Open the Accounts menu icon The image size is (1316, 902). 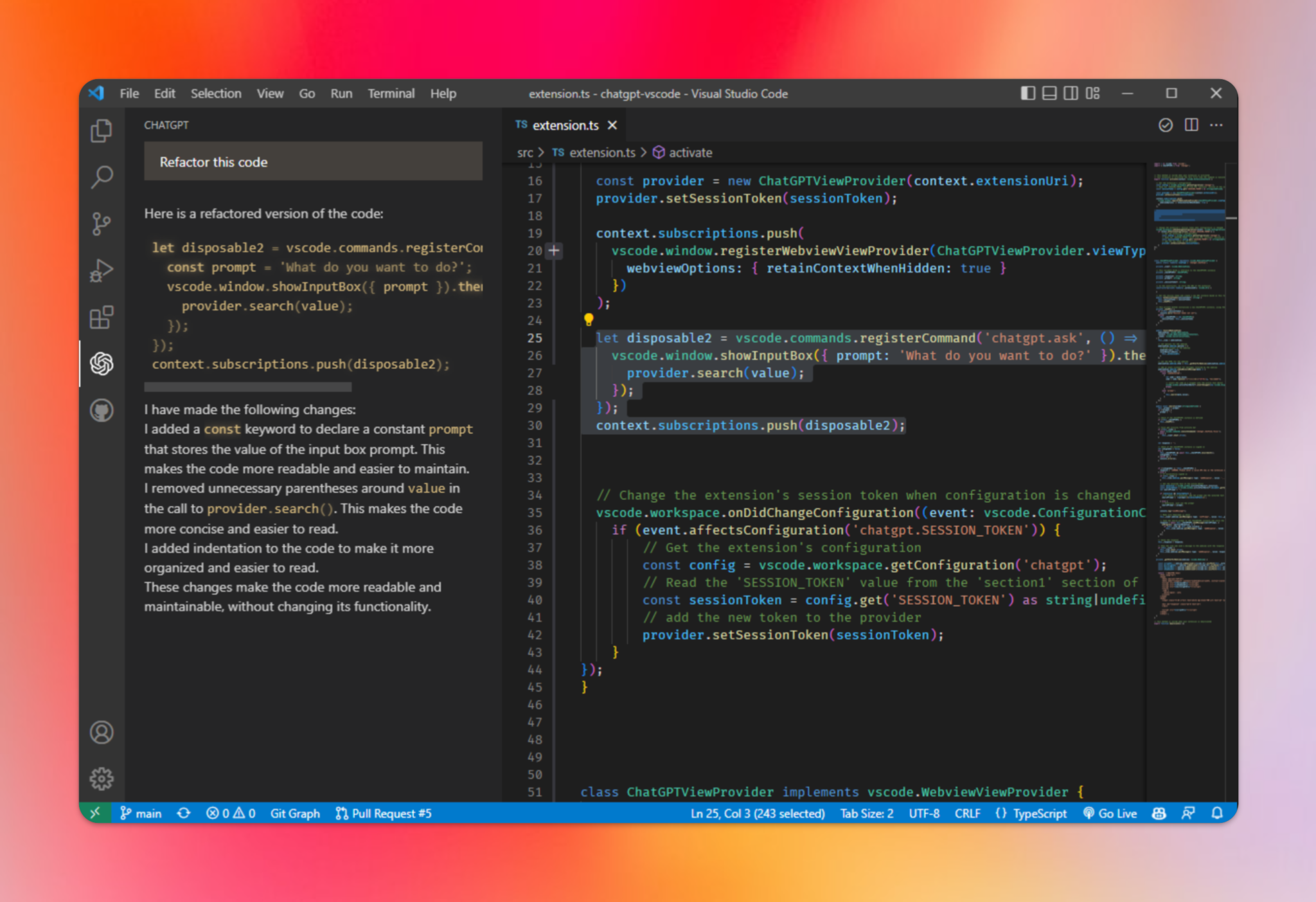[102, 732]
